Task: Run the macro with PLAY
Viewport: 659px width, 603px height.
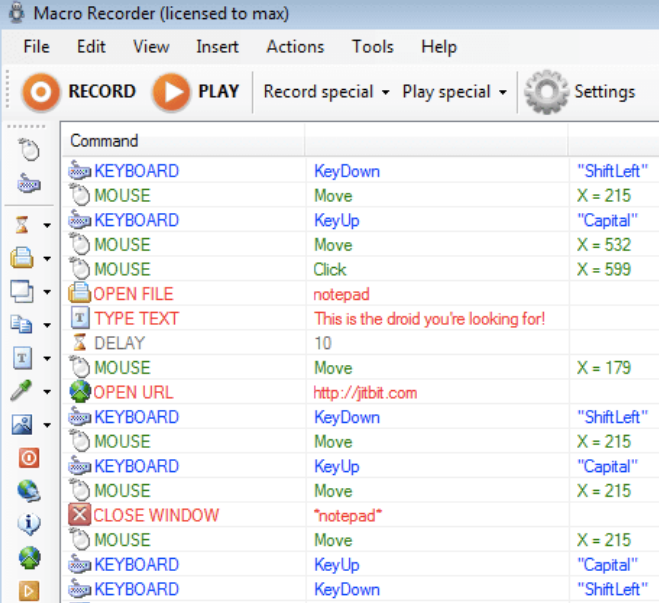Action: pyautogui.click(x=196, y=92)
